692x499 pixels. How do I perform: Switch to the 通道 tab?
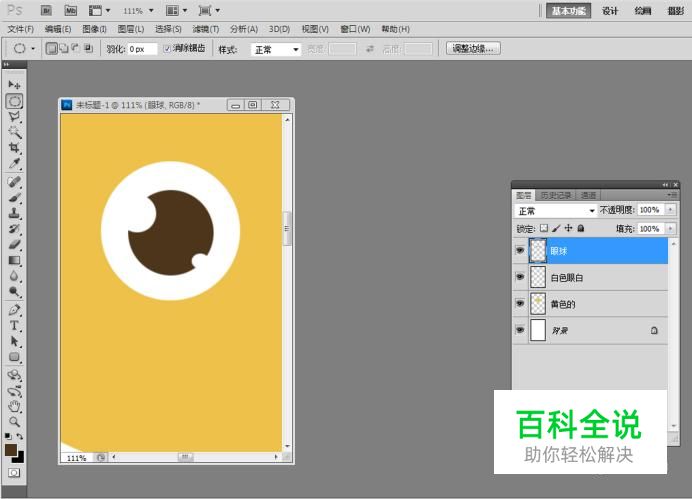pyautogui.click(x=588, y=195)
